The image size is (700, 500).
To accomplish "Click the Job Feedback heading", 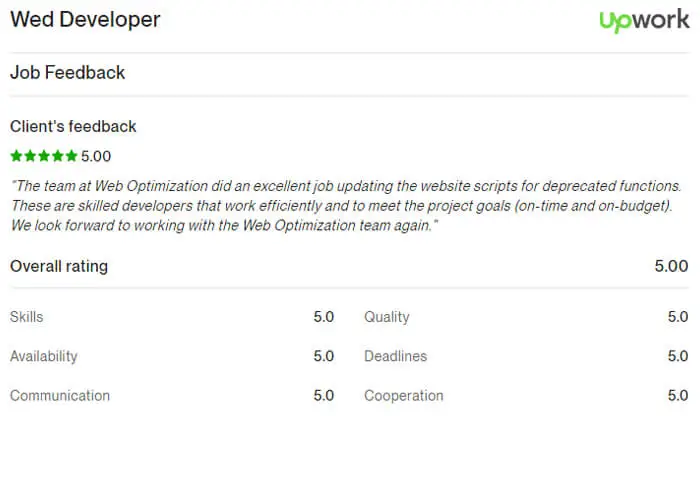I will pyautogui.click(x=67, y=72).
